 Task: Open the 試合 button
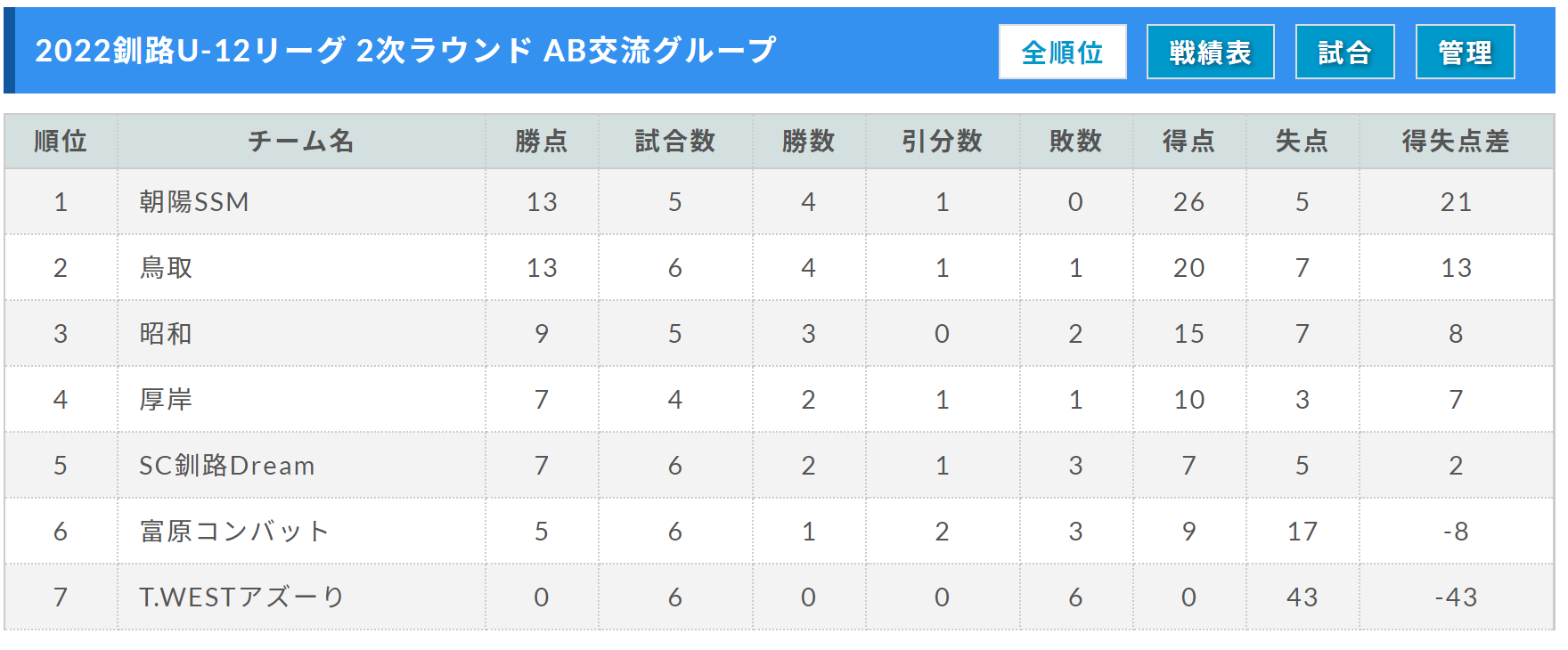click(x=1344, y=53)
